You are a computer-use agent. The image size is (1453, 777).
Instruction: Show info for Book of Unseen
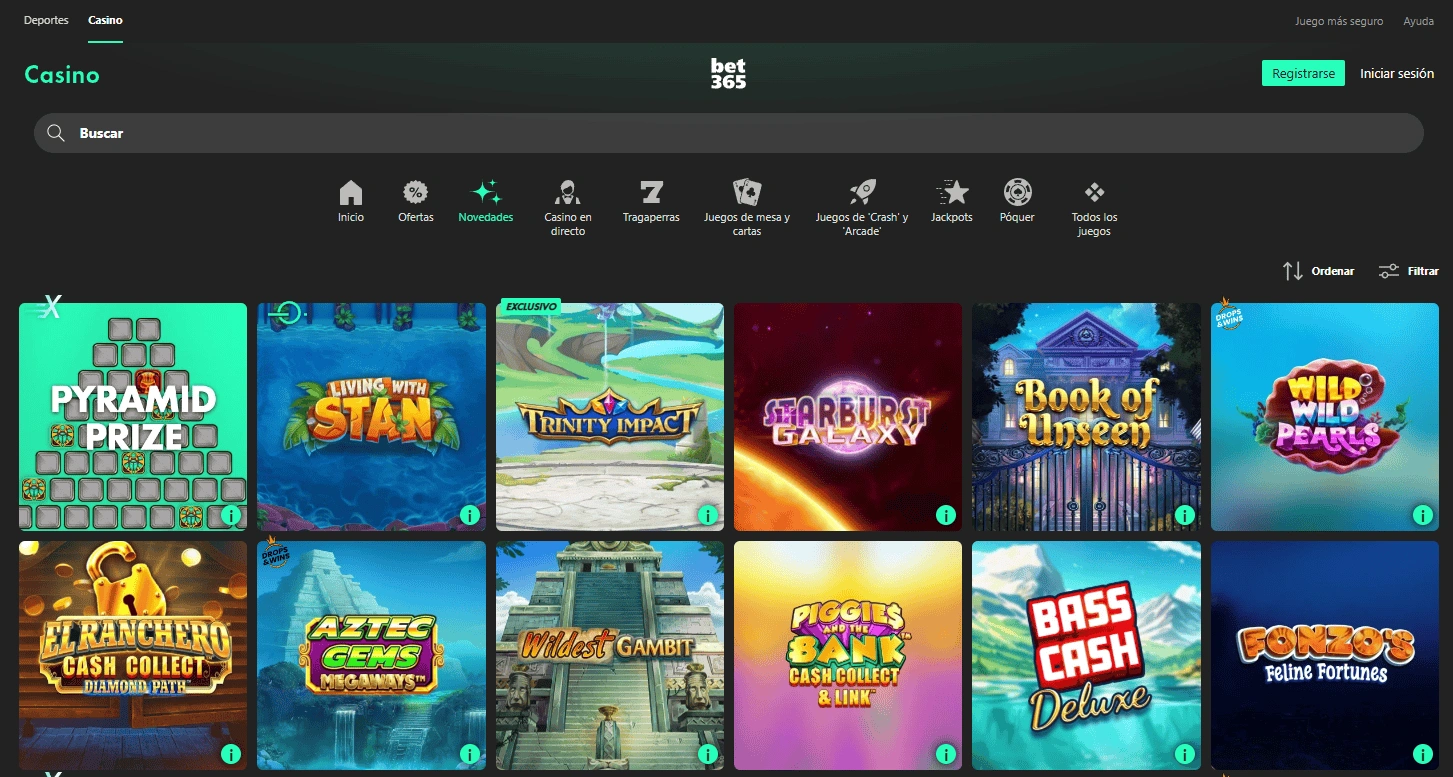coord(1185,515)
